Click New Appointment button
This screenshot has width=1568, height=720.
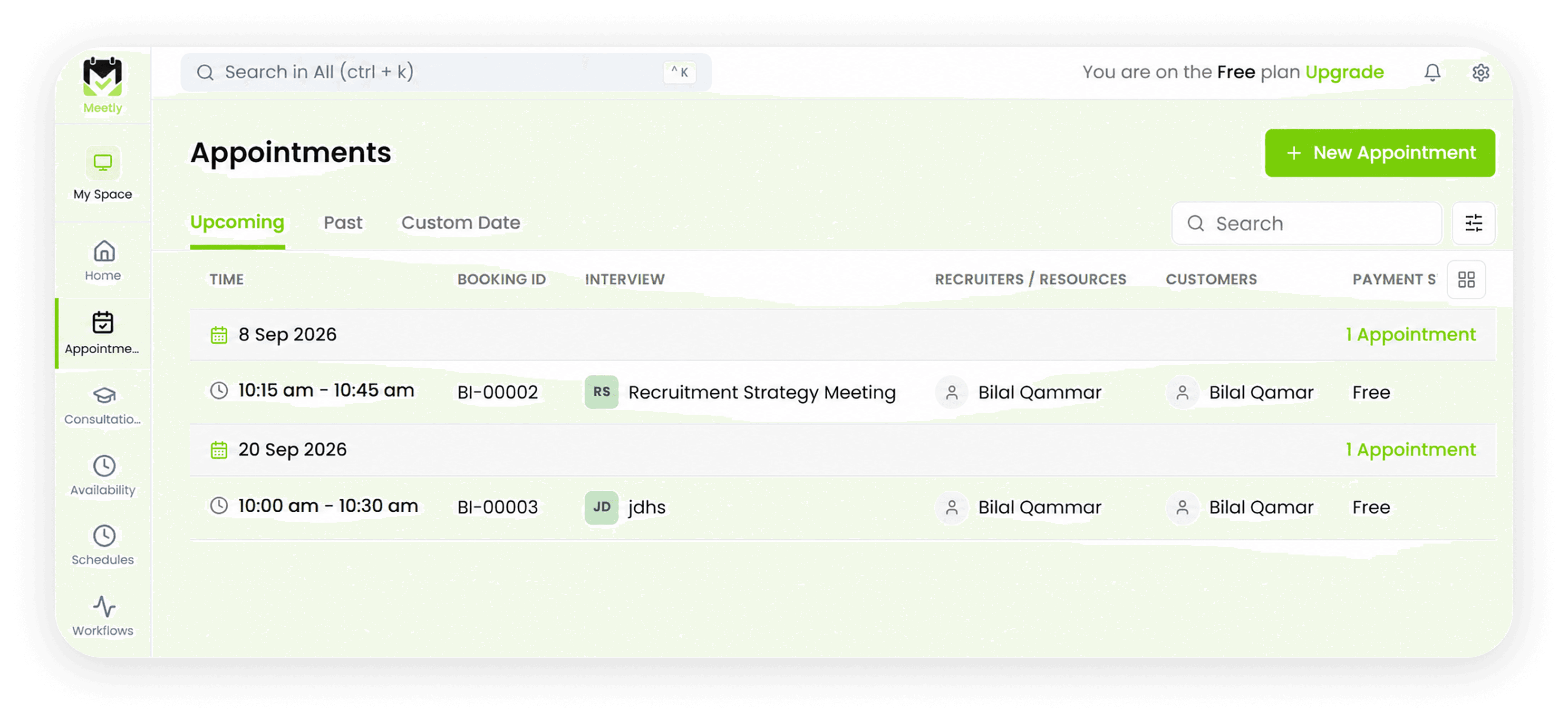(x=1380, y=153)
